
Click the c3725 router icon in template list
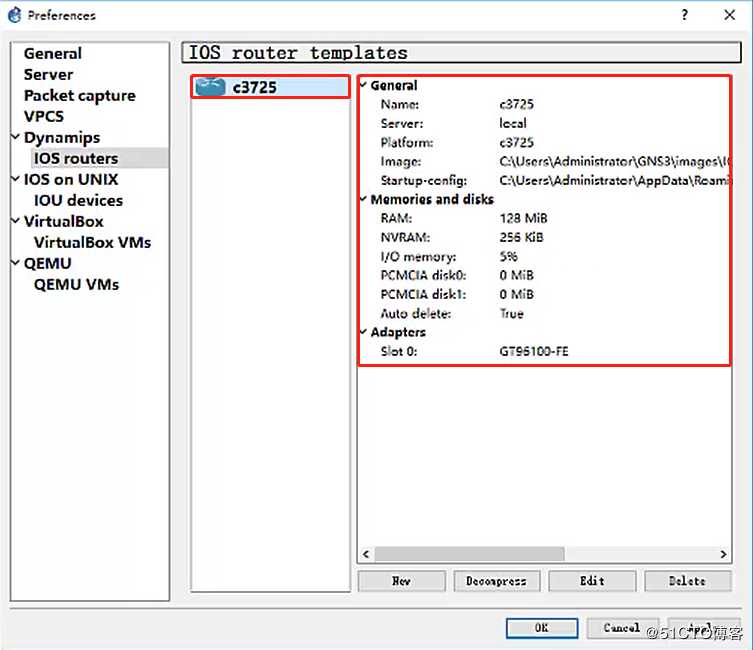click(x=210, y=87)
